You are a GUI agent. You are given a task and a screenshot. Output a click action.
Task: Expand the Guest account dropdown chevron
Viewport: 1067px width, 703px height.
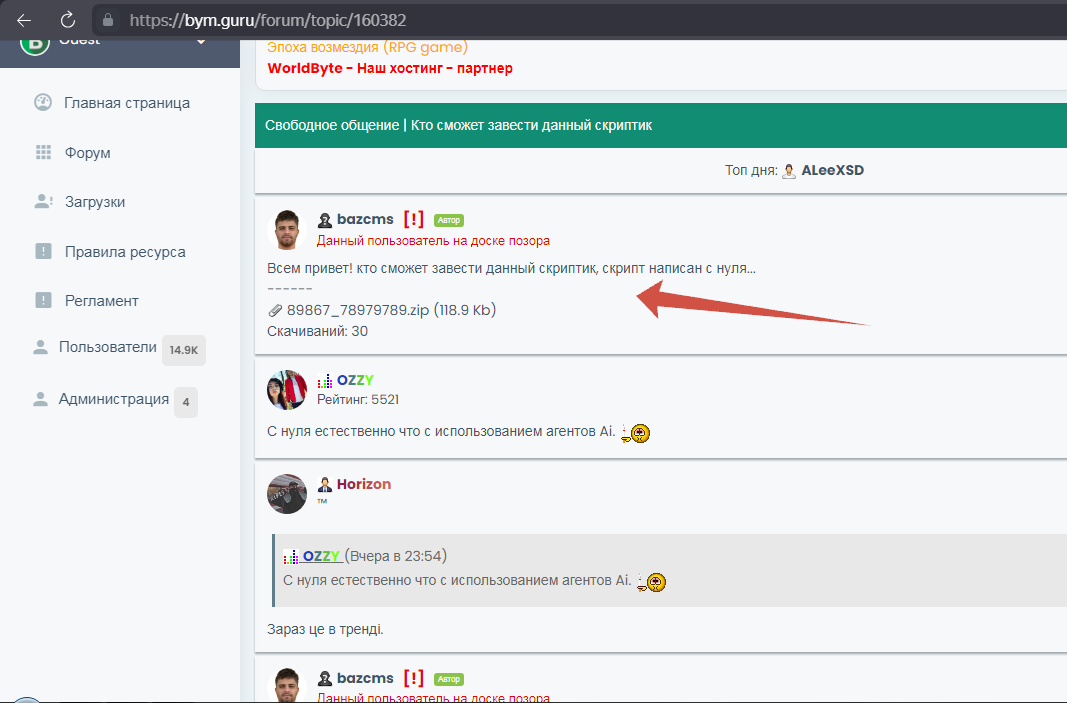click(x=201, y=41)
